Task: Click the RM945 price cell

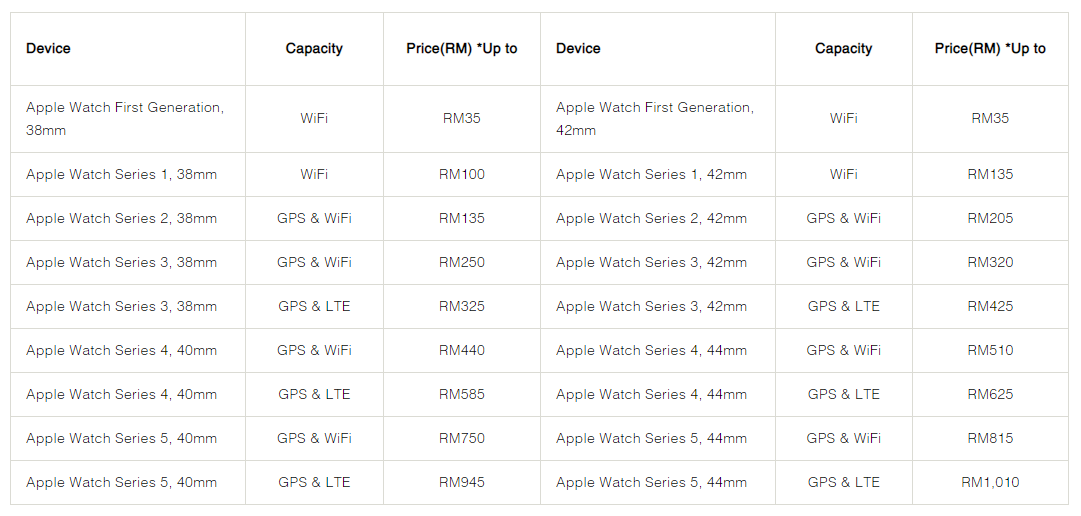Action: pyautogui.click(x=461, y=482)
